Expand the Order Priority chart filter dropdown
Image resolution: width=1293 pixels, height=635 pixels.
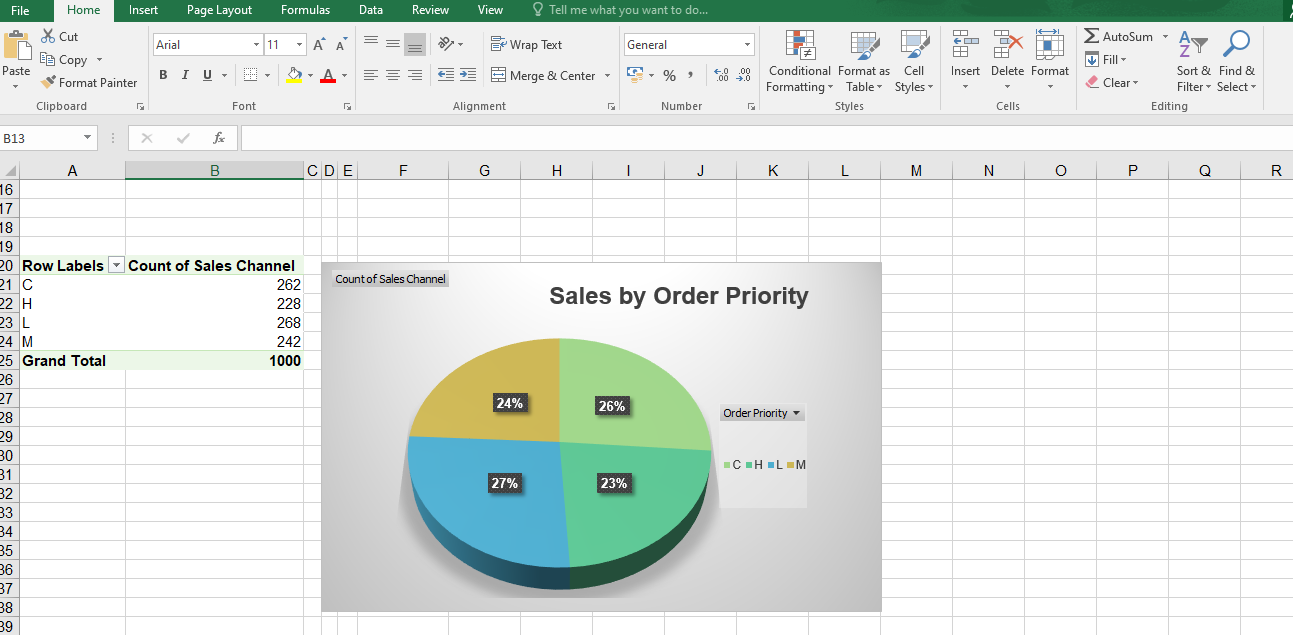797,412
